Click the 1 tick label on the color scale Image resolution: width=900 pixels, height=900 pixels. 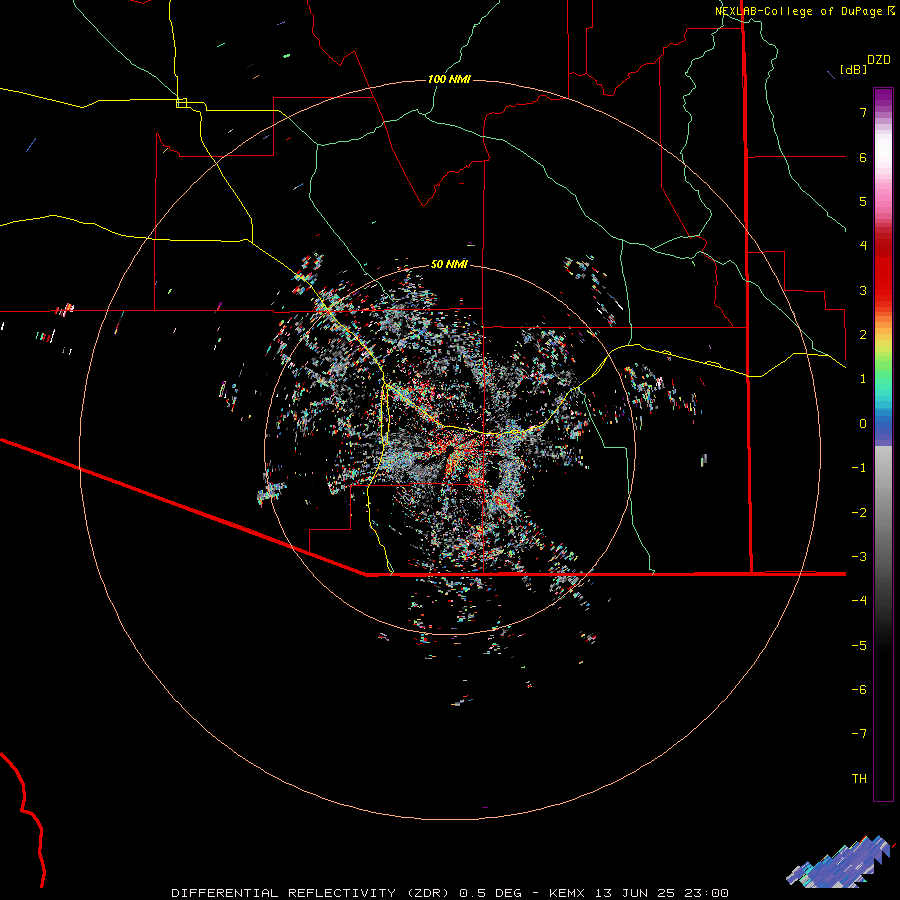(863, 379)
